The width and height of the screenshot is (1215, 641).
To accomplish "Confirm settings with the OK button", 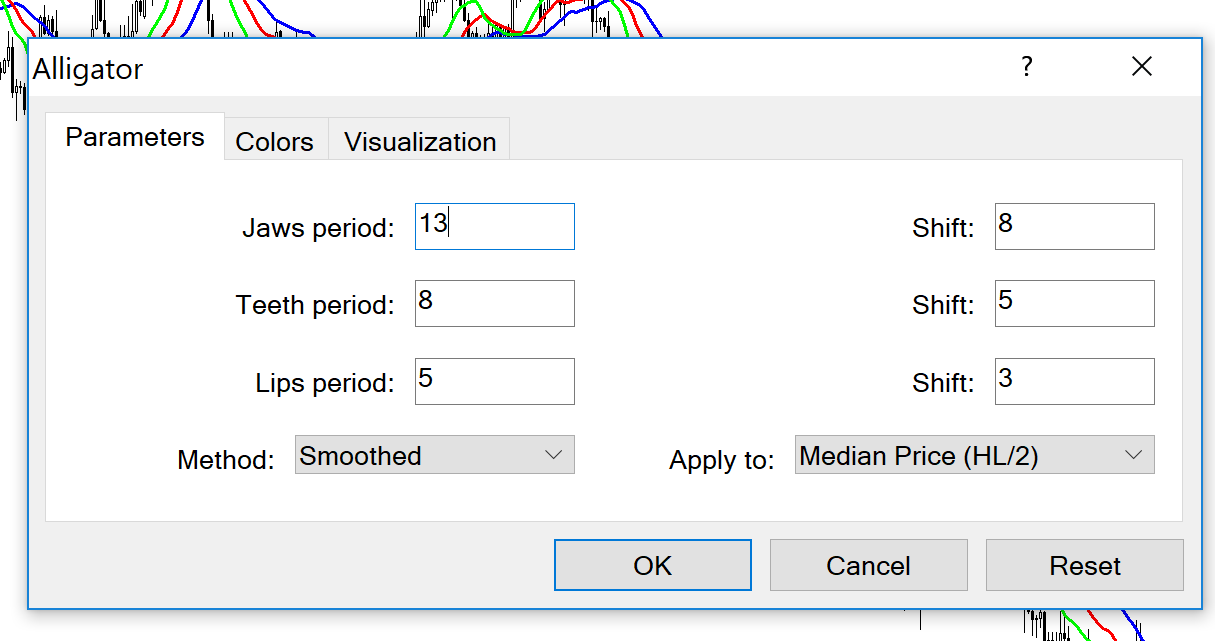I will pyautogui.click(x=653, y=565).
